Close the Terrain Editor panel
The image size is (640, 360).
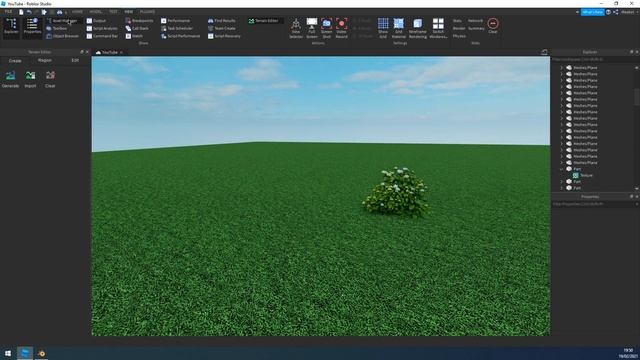pyautogui.click(x=87, y=52)
